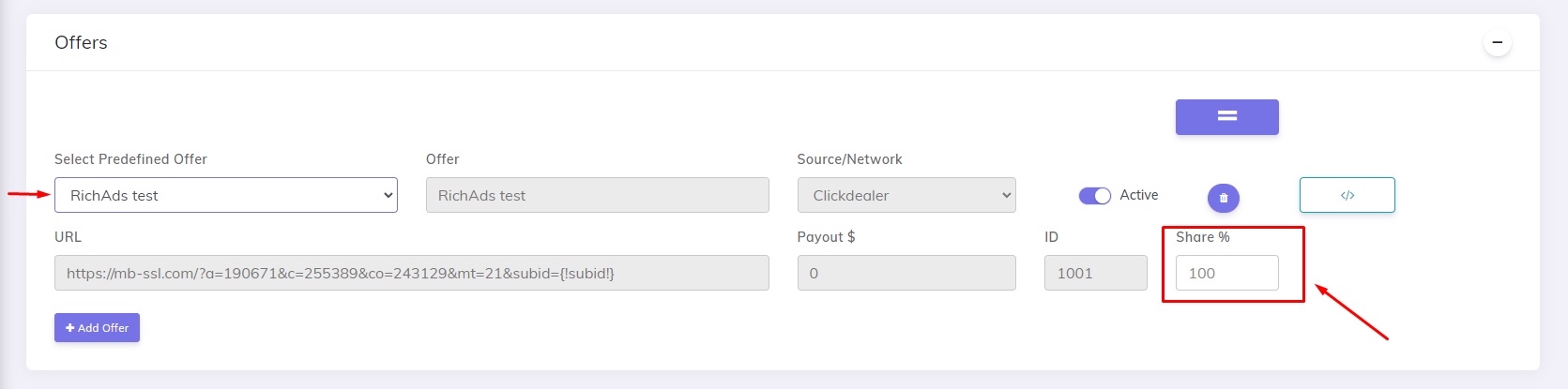Click the URL text field
1568x389 pixels.
[x=411, y=273]
